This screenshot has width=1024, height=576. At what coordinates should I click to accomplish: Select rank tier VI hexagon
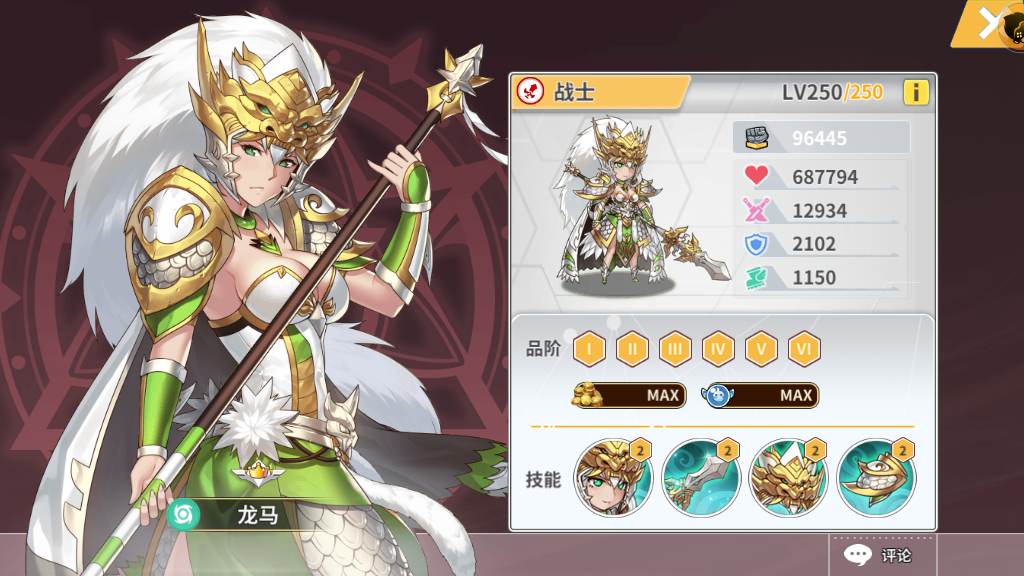click(804, 349)
